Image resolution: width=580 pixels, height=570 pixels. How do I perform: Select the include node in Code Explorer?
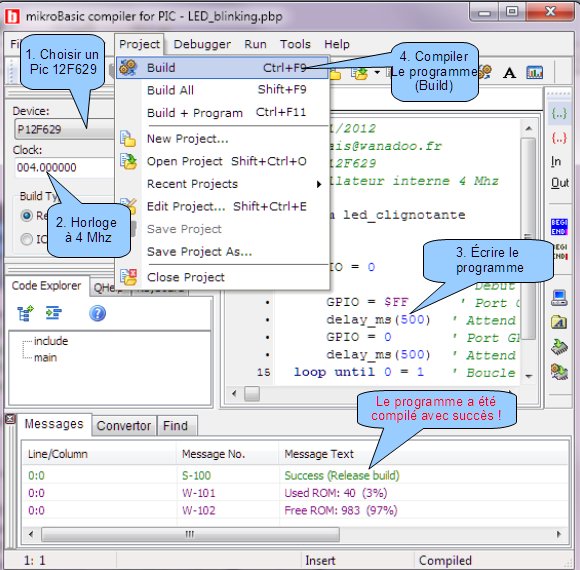pyautogui.click(x=51, y=341)
